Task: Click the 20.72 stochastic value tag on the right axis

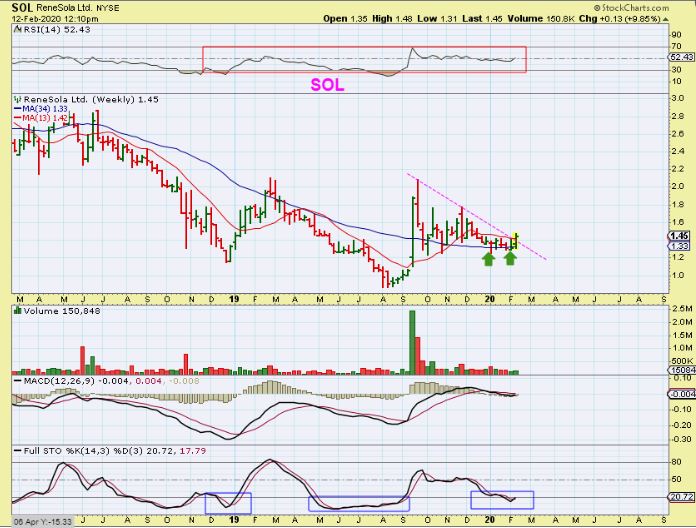Action: point(681,497)
